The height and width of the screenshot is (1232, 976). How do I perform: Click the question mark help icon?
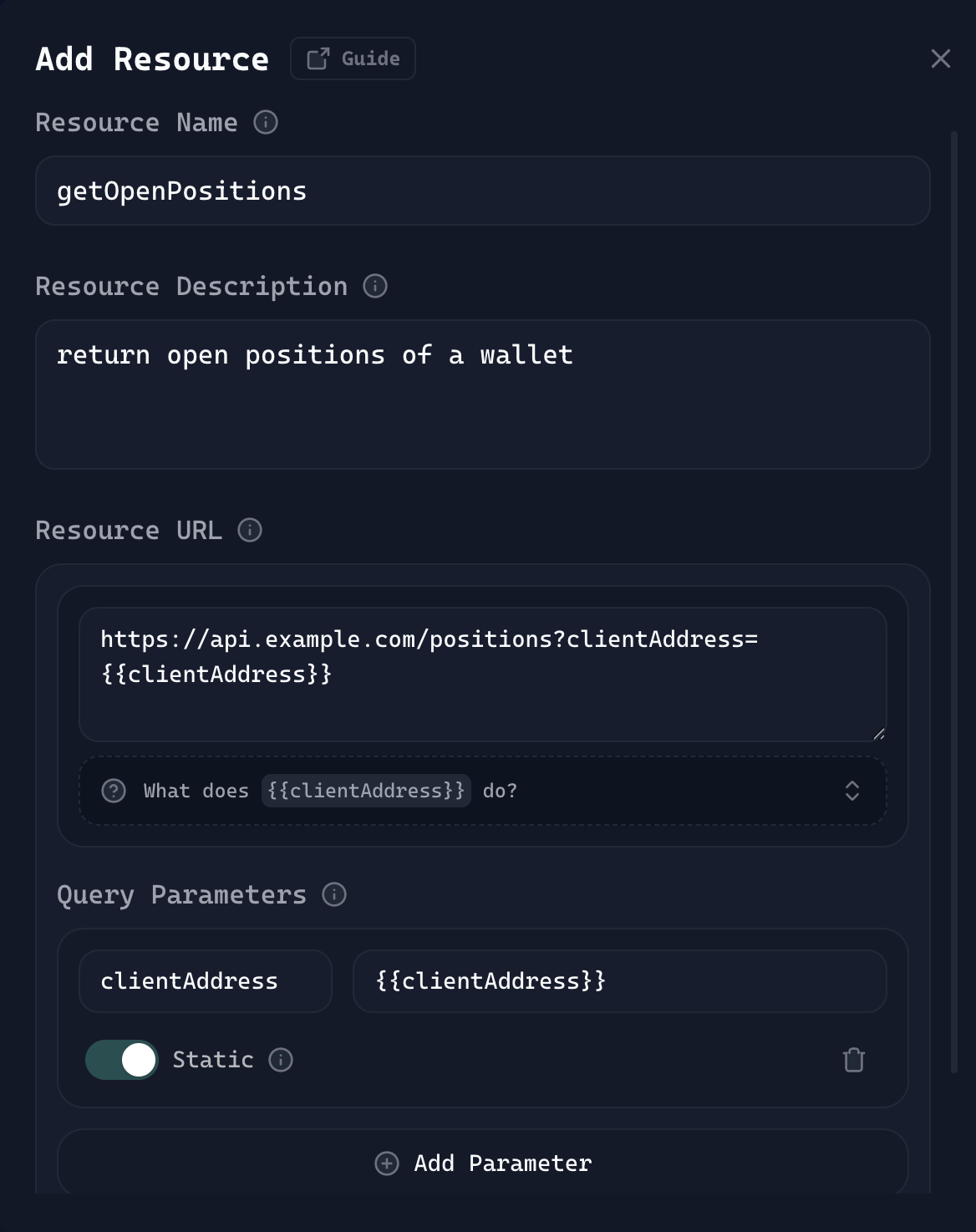point(114,791)
